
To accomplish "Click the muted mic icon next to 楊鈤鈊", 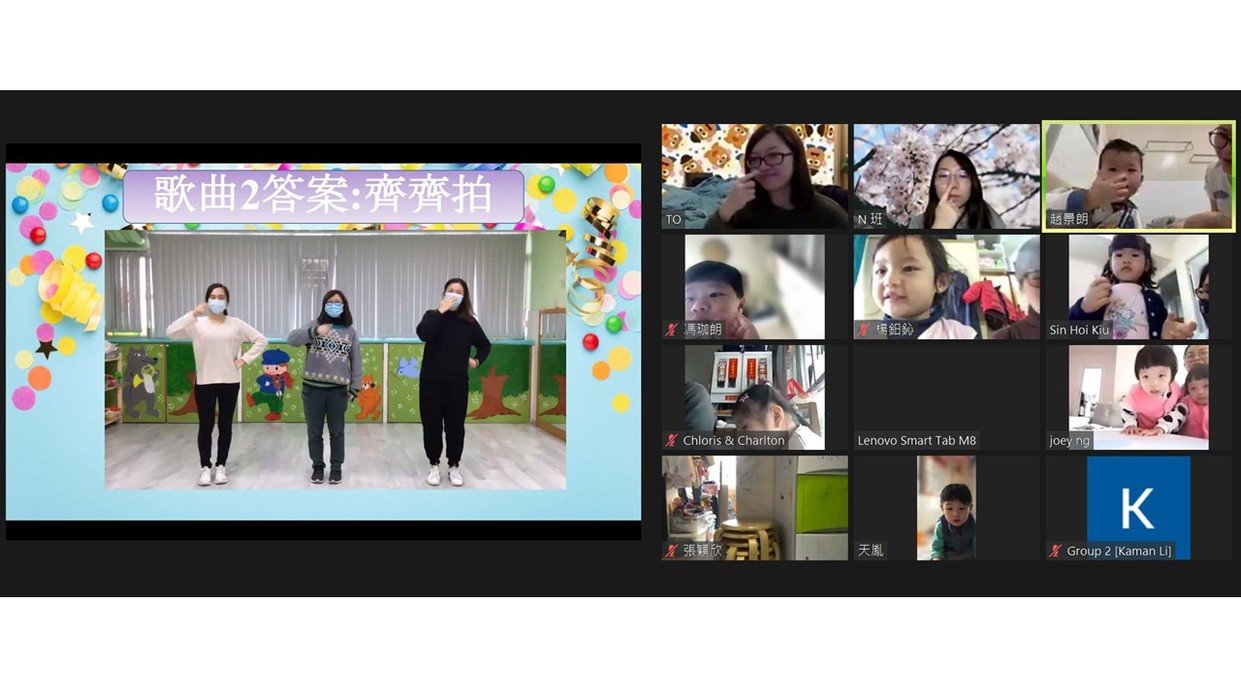I will click(x=863, y=329).
